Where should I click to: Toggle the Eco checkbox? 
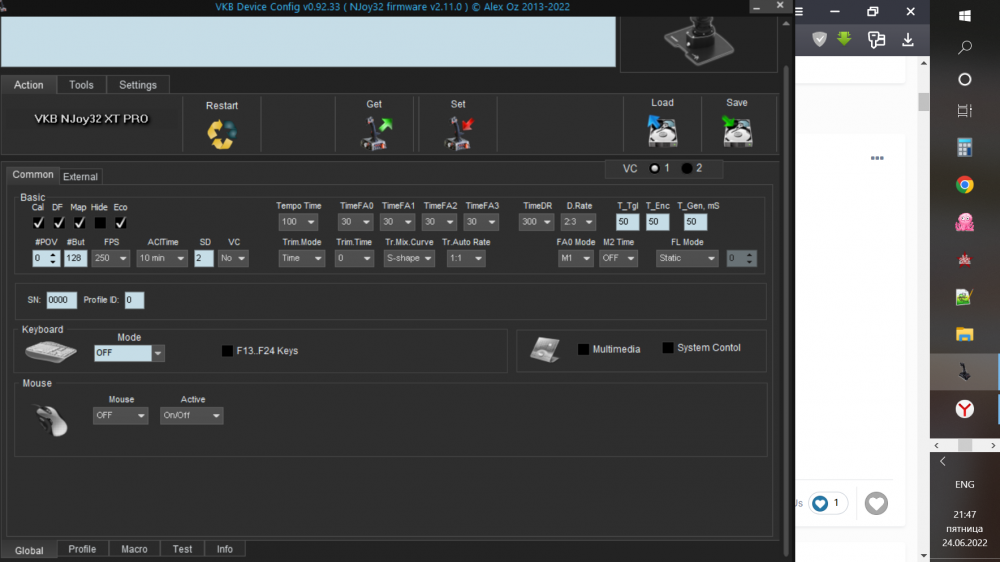[x=121, y=223]
